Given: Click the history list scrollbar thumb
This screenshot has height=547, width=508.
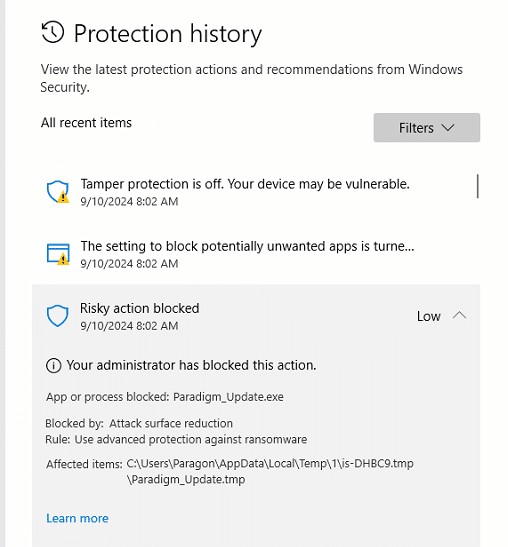Looking at the screenshot, I should click(477, 186).
